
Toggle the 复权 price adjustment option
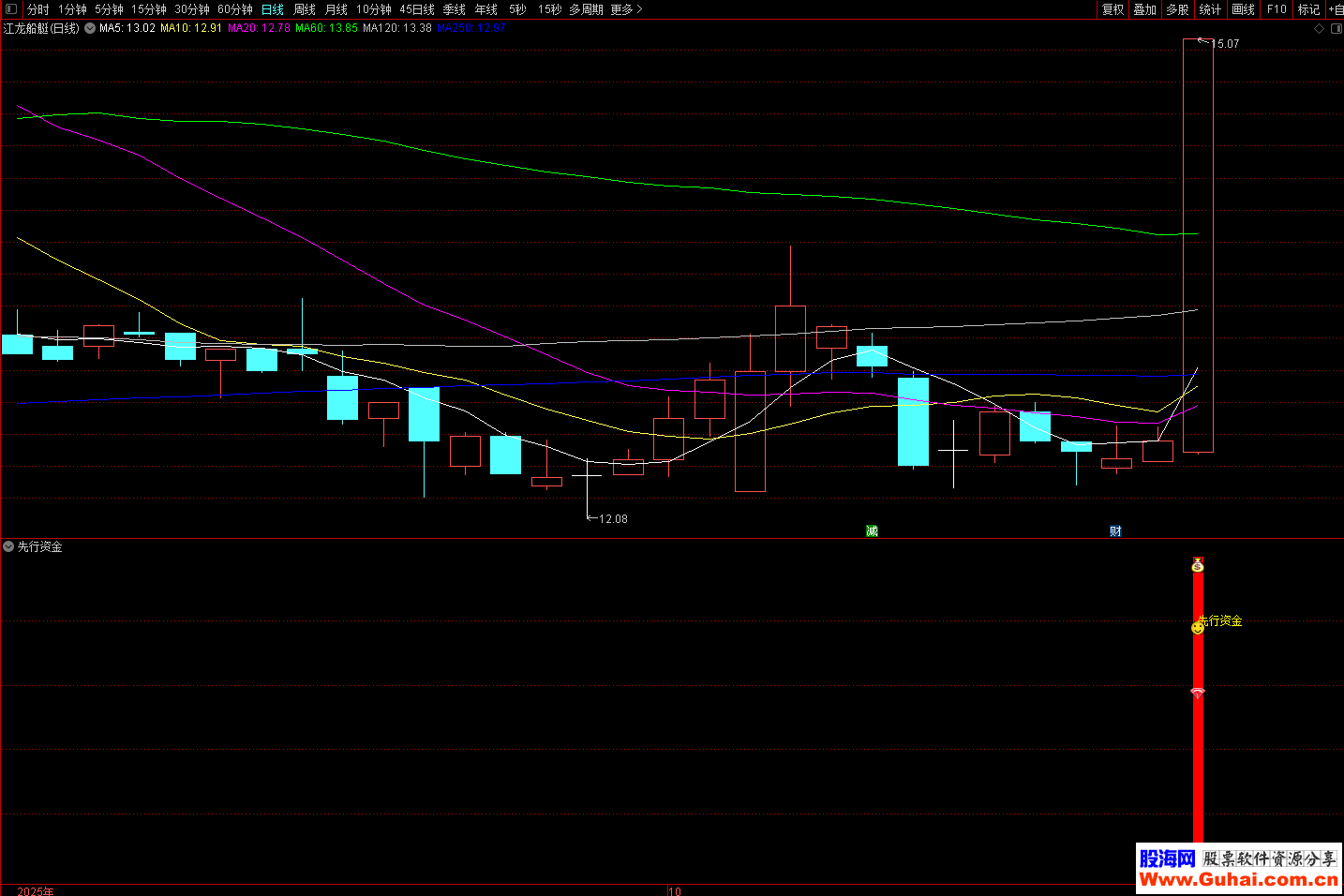click(1113, 9)
